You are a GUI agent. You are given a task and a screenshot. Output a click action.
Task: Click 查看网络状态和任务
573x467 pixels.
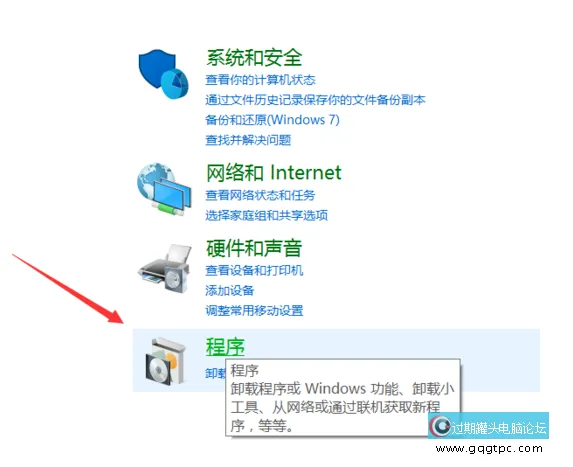[260, 195]
